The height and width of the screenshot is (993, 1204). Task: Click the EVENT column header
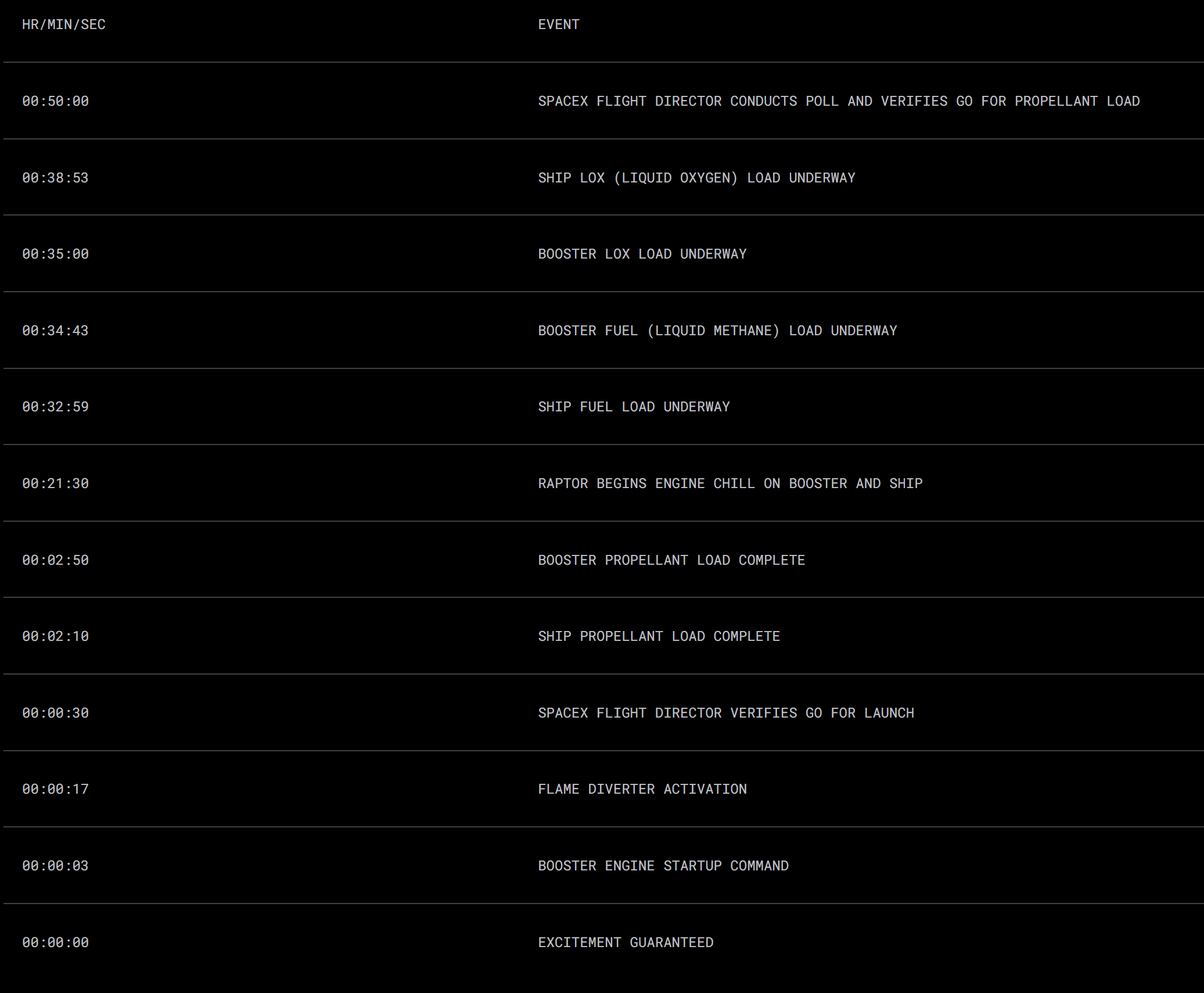(559, 24)
